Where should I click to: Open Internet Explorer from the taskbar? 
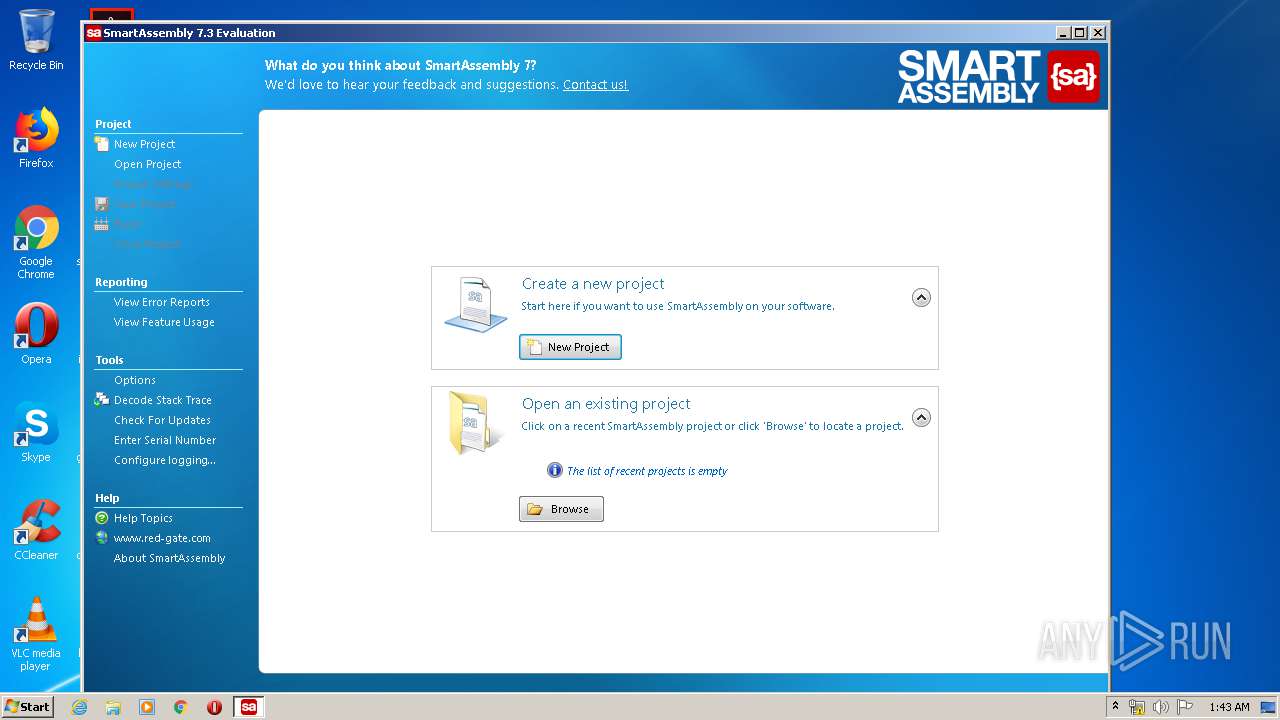80,707
